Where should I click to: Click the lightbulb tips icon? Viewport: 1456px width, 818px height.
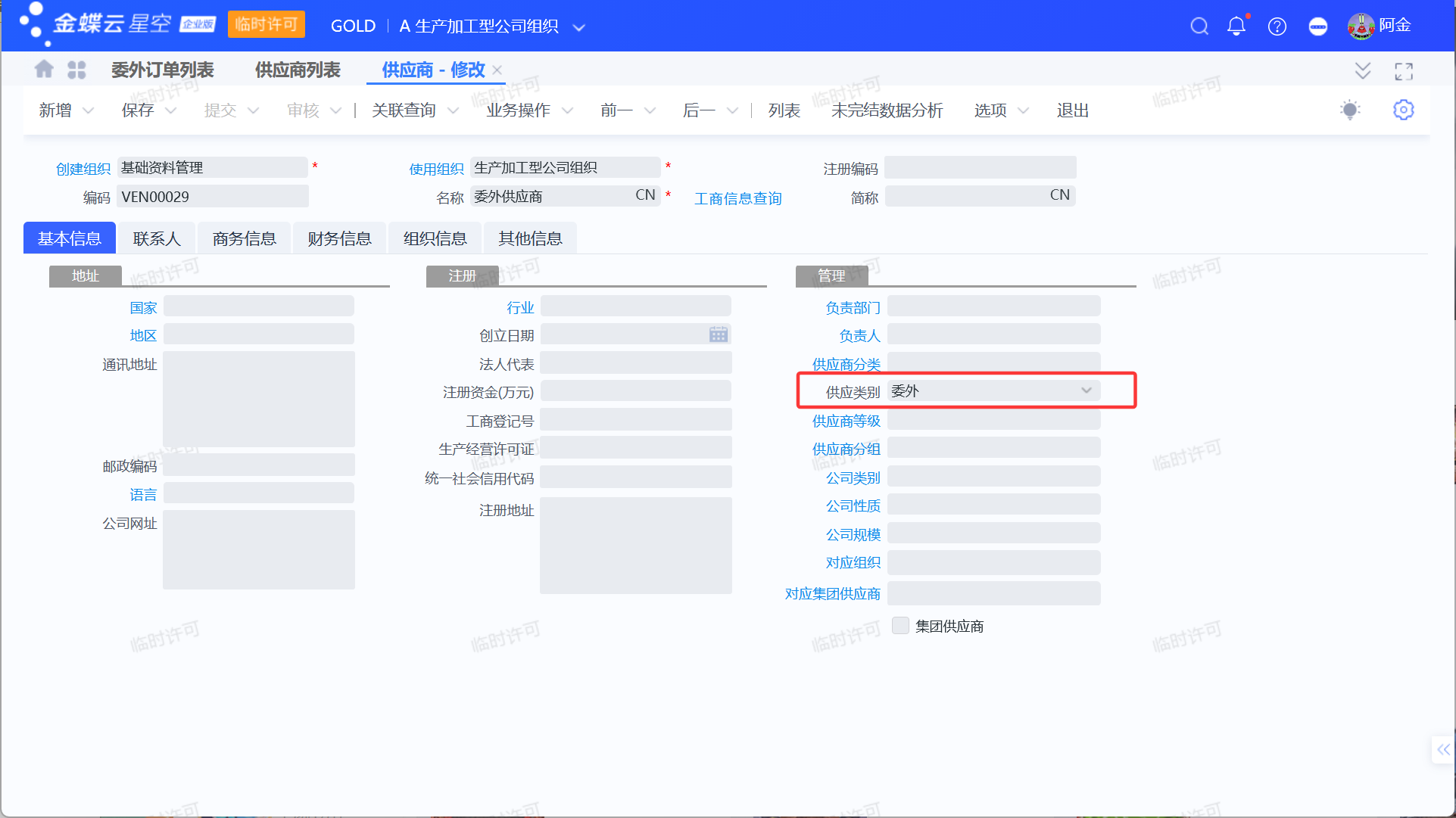[1350, 110]
